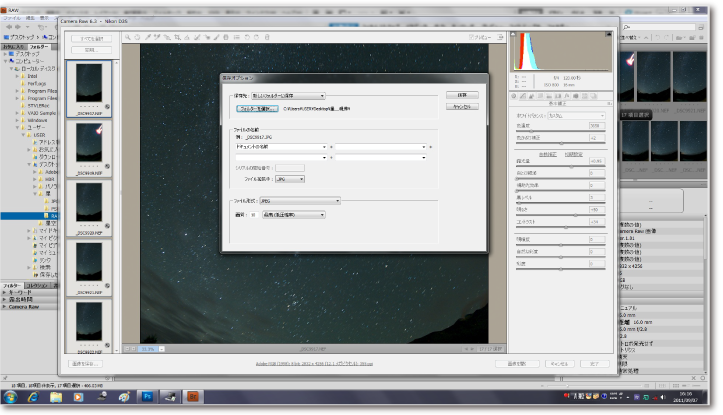The height and width of the screenshot is (415, 723).
Task: Select the Crop tool in the toolbar
Action: [176, 37]
